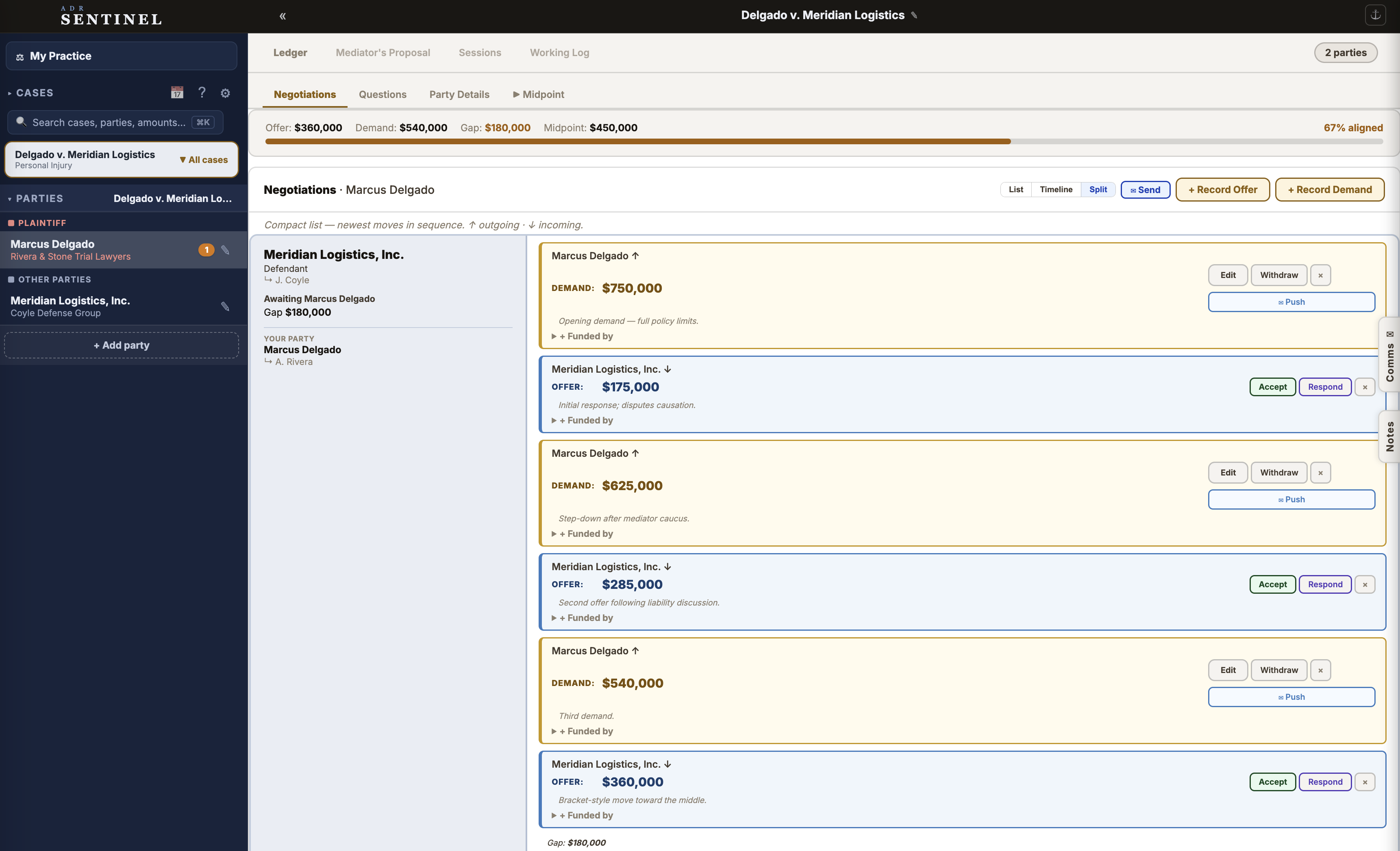Viewport: 1400px width, 851px height.
Task: Open the Mediator's Proposal tab
Action: click(383, 52)
